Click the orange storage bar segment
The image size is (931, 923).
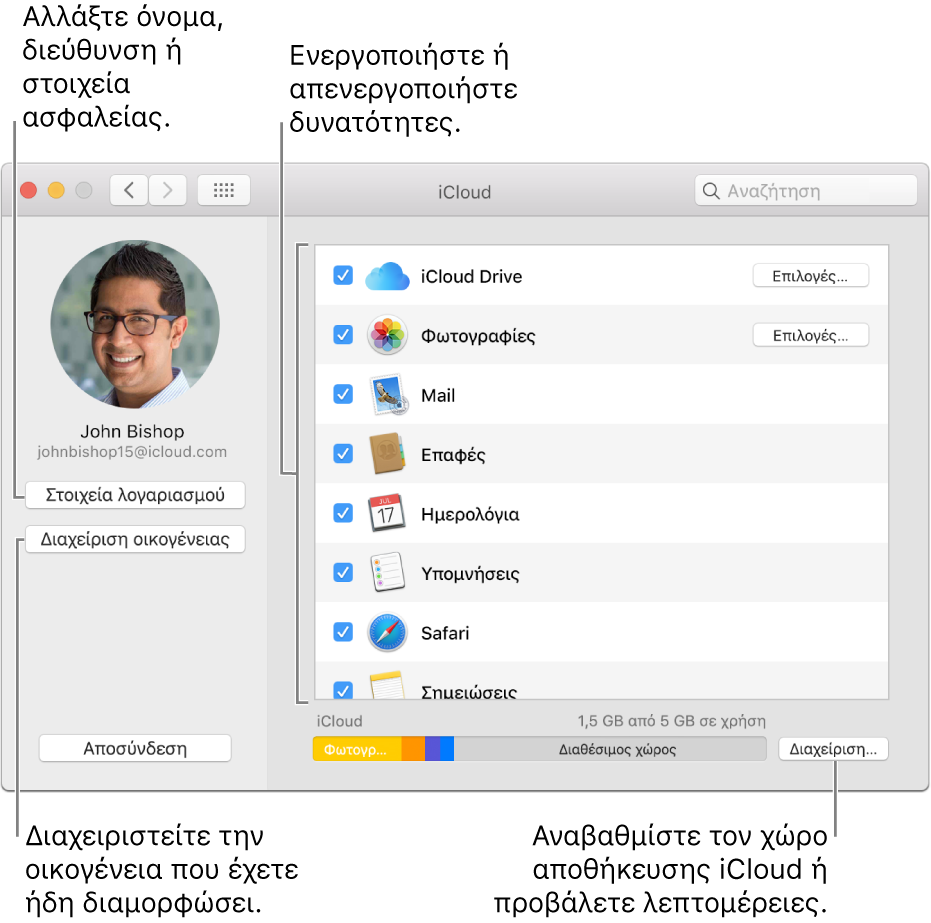click(413, 749)
